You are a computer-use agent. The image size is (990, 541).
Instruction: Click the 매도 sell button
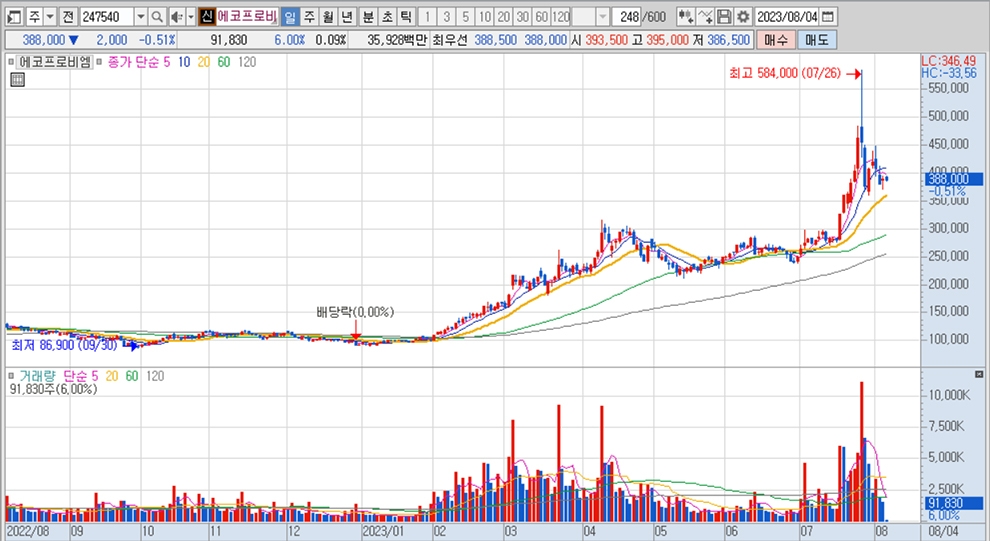coord(816,40)
